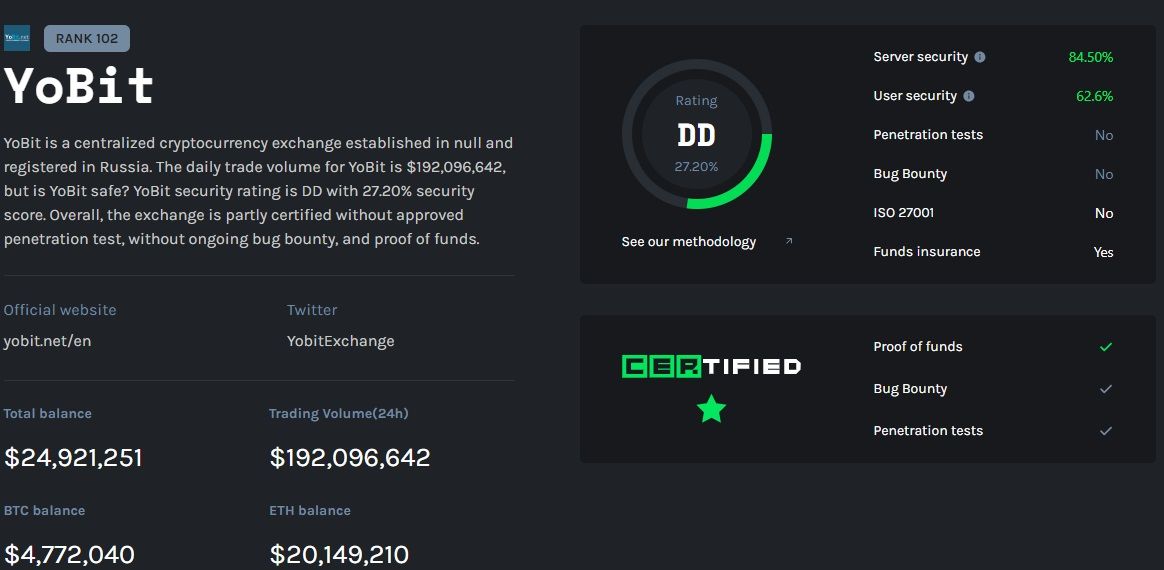Click the green star under Certified
The image size is (1164, 570).
pyautogui.click(x=711, y=408)
